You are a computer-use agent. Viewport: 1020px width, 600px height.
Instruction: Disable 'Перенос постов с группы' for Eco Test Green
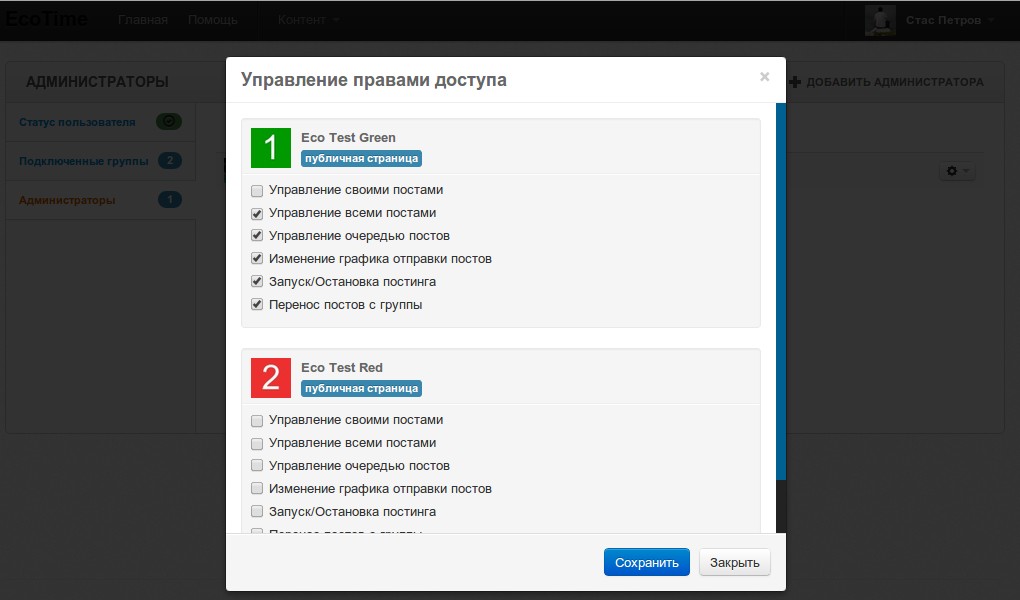tap(257, 305)
